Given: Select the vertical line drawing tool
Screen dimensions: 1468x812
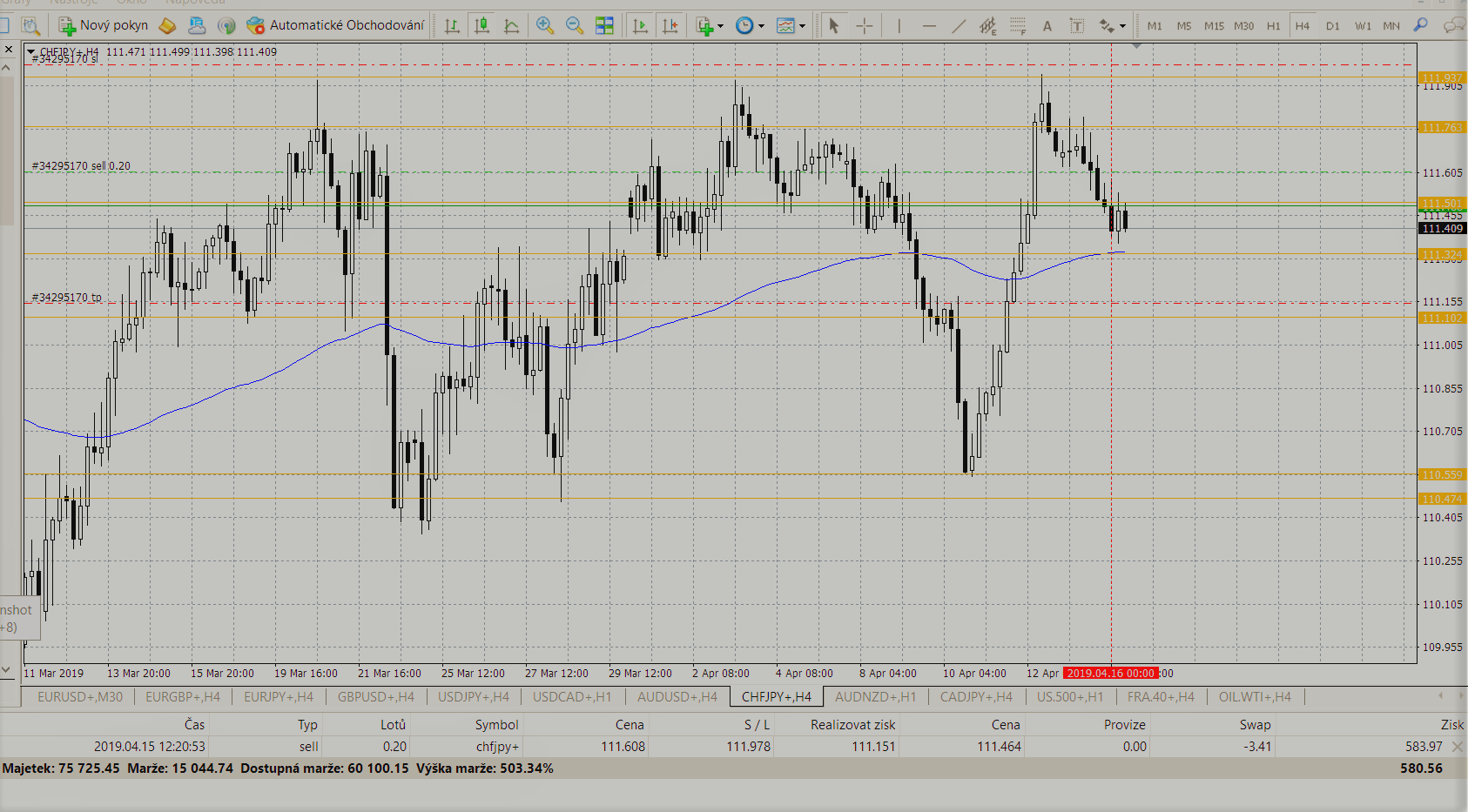Looking at the screenshot, I should [x=899, y=25].
